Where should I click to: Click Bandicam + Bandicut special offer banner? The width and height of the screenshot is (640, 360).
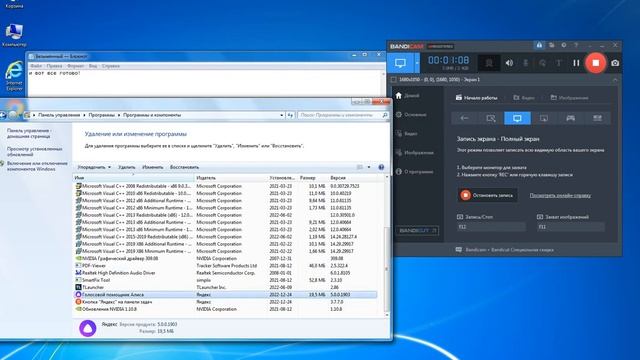click(505, 250)
